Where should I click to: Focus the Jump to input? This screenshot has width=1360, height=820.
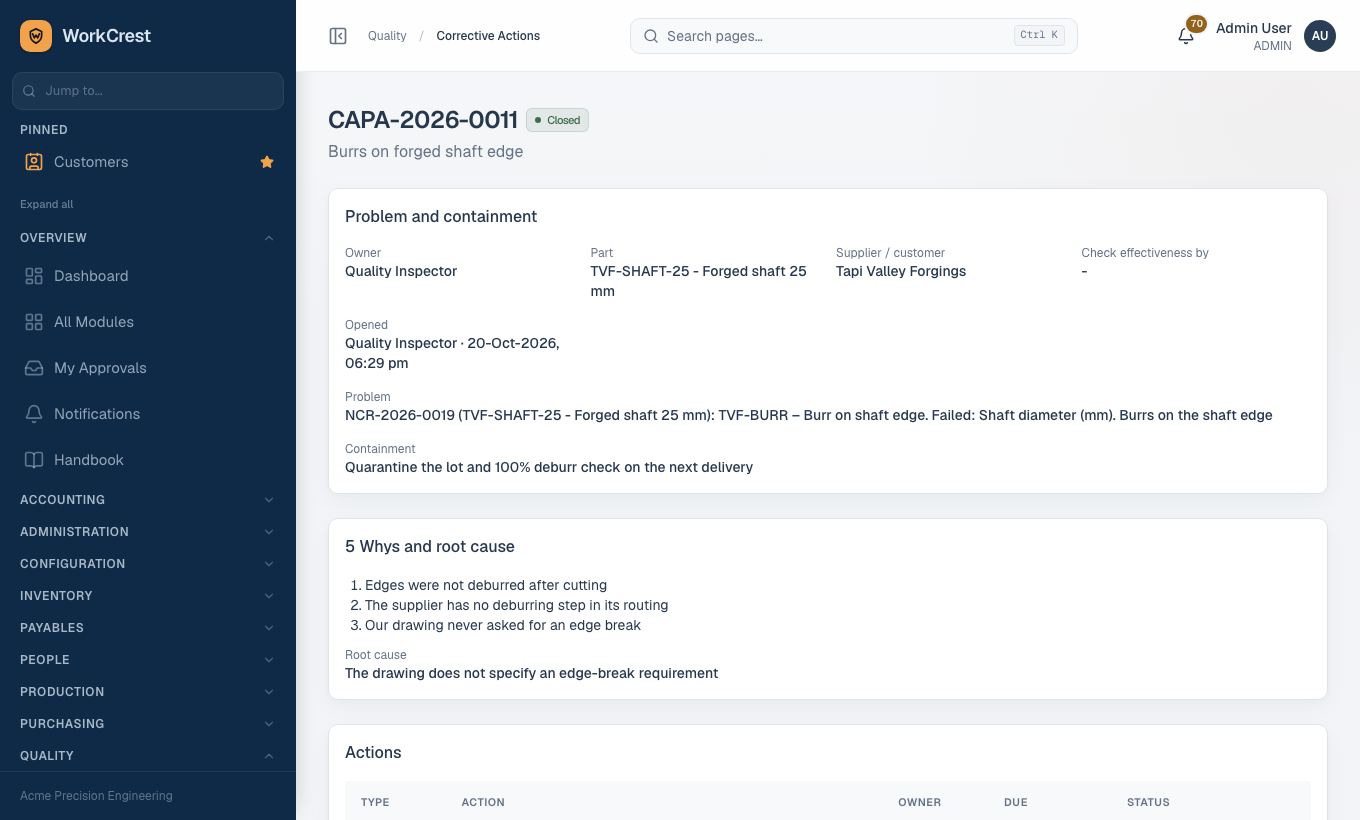(148, 91)
